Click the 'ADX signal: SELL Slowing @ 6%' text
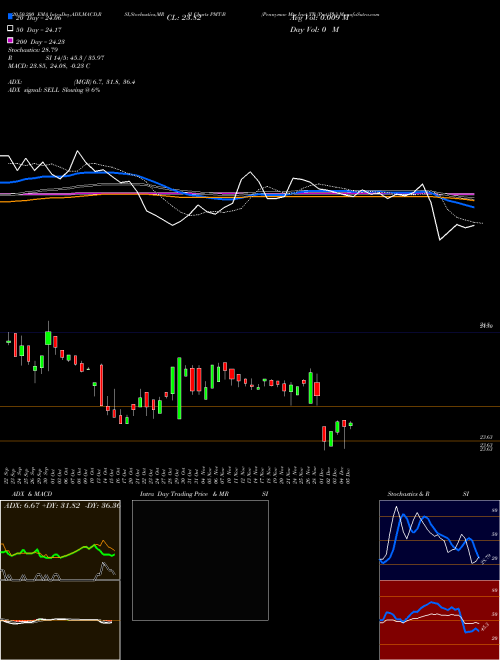The width and height of the screenshot is (500, 660). (x=54, y=90)
